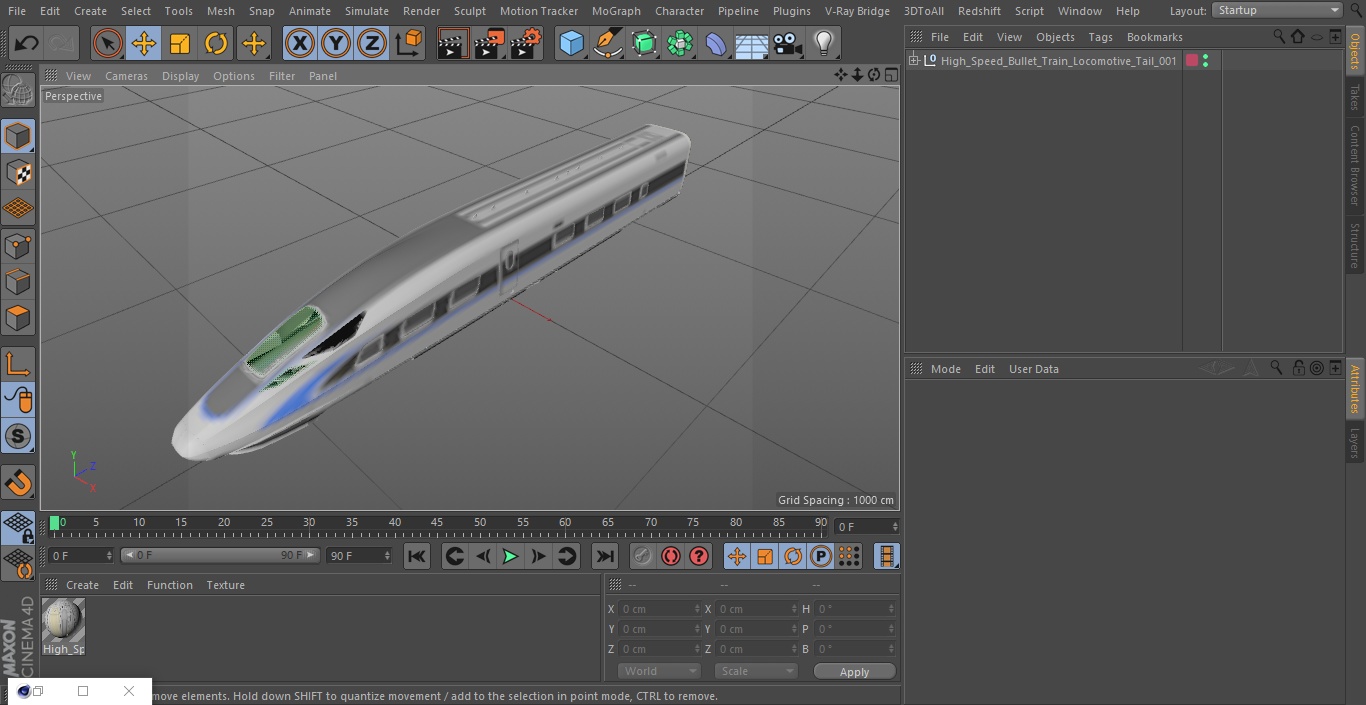
Task: Add a deformer object icon
Action: pos(716,43)
